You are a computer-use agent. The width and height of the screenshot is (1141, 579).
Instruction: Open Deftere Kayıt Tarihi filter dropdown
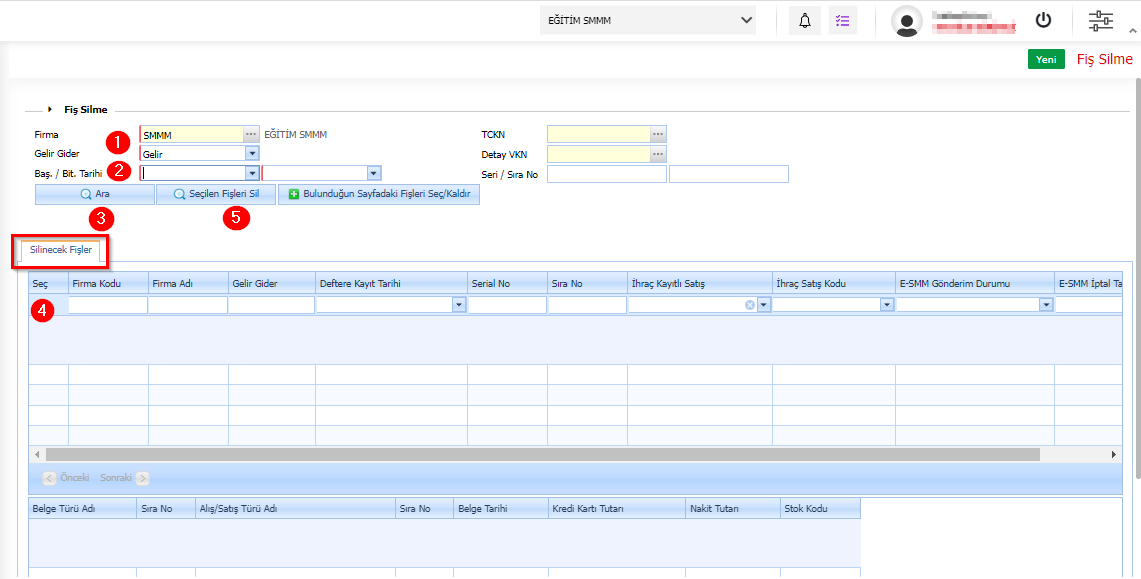459,306
